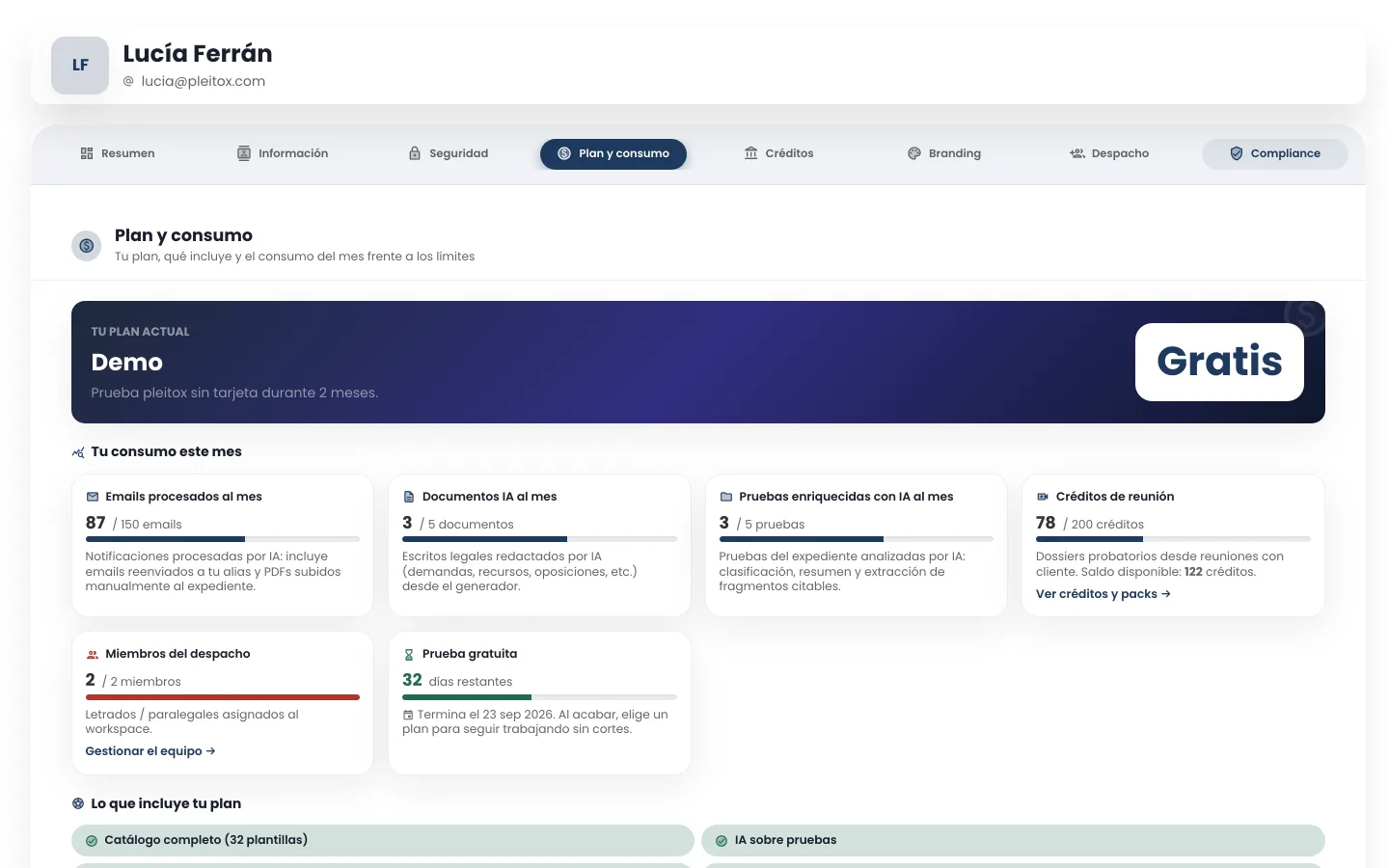Open the Resumen tab
This screenshot has width=1389, height=868.
(x=118, y=153)
